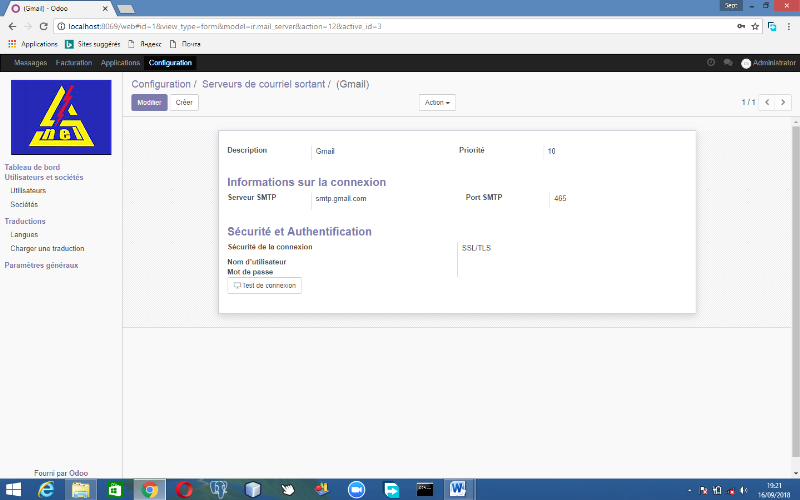Select Utilisateurs in the sidebar
This screenshot has width=800, height=500.
coord(28,190)
